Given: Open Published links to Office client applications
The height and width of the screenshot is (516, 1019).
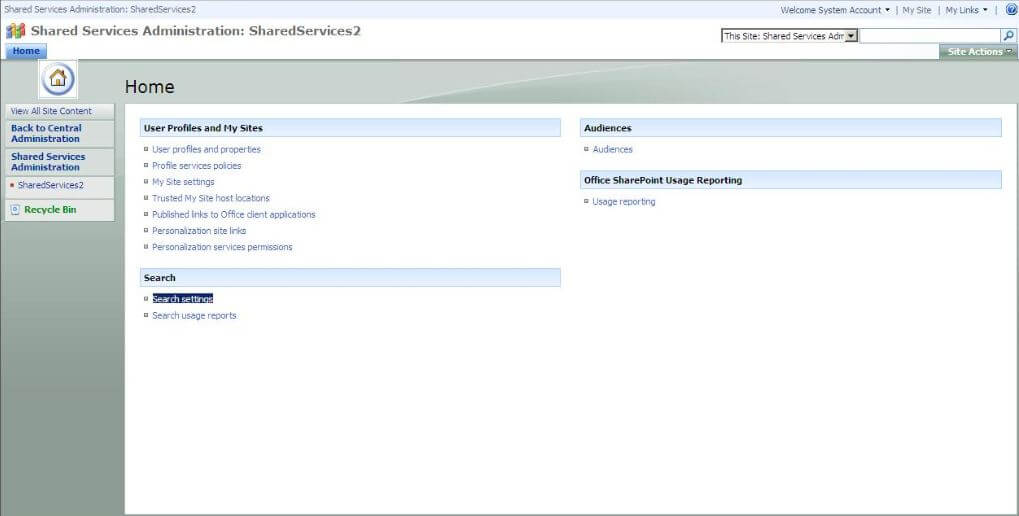Looking at the screenshot, I should [x=233, y=214].
